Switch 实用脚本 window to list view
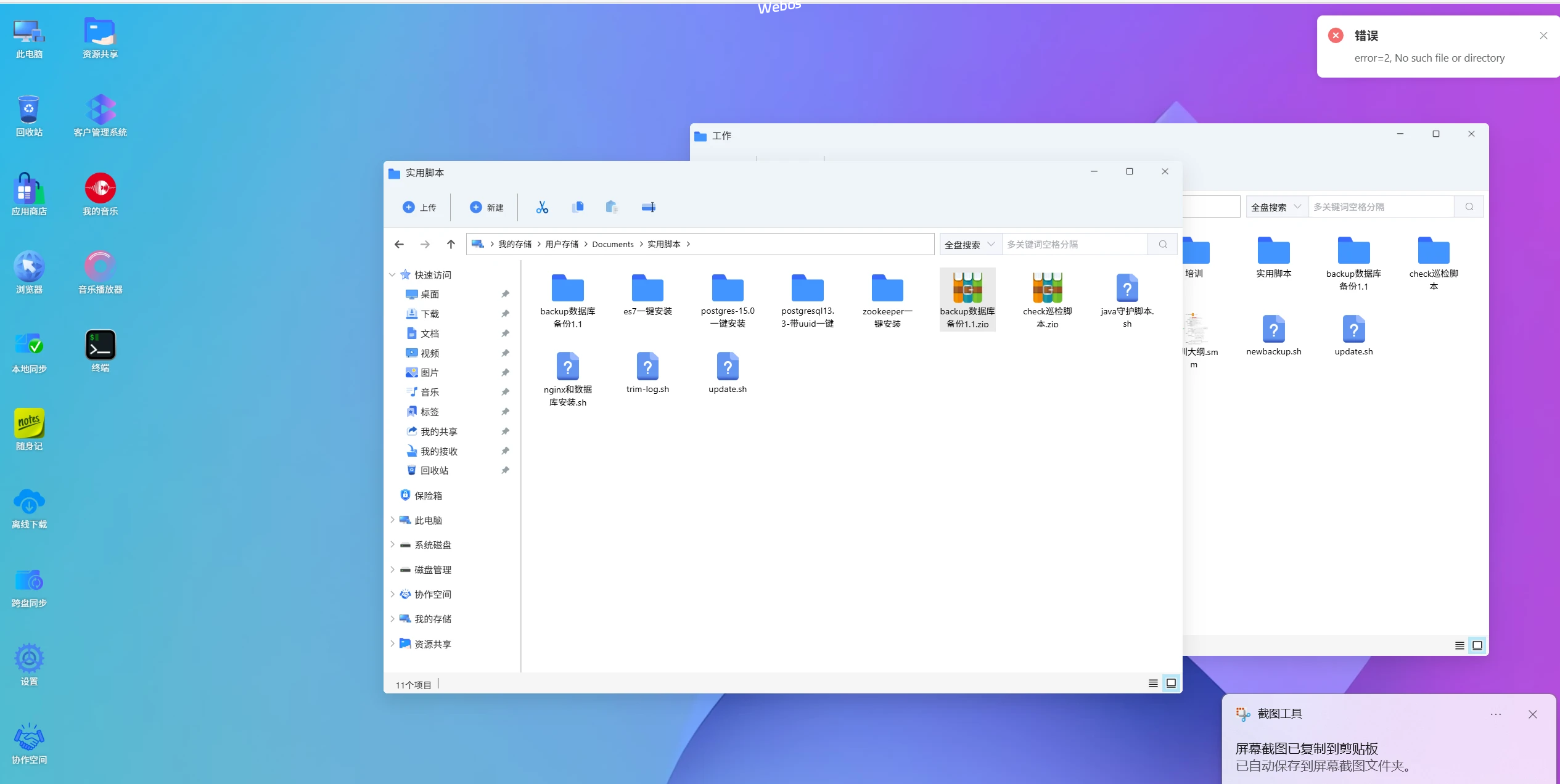 [x=1152, y=683]
